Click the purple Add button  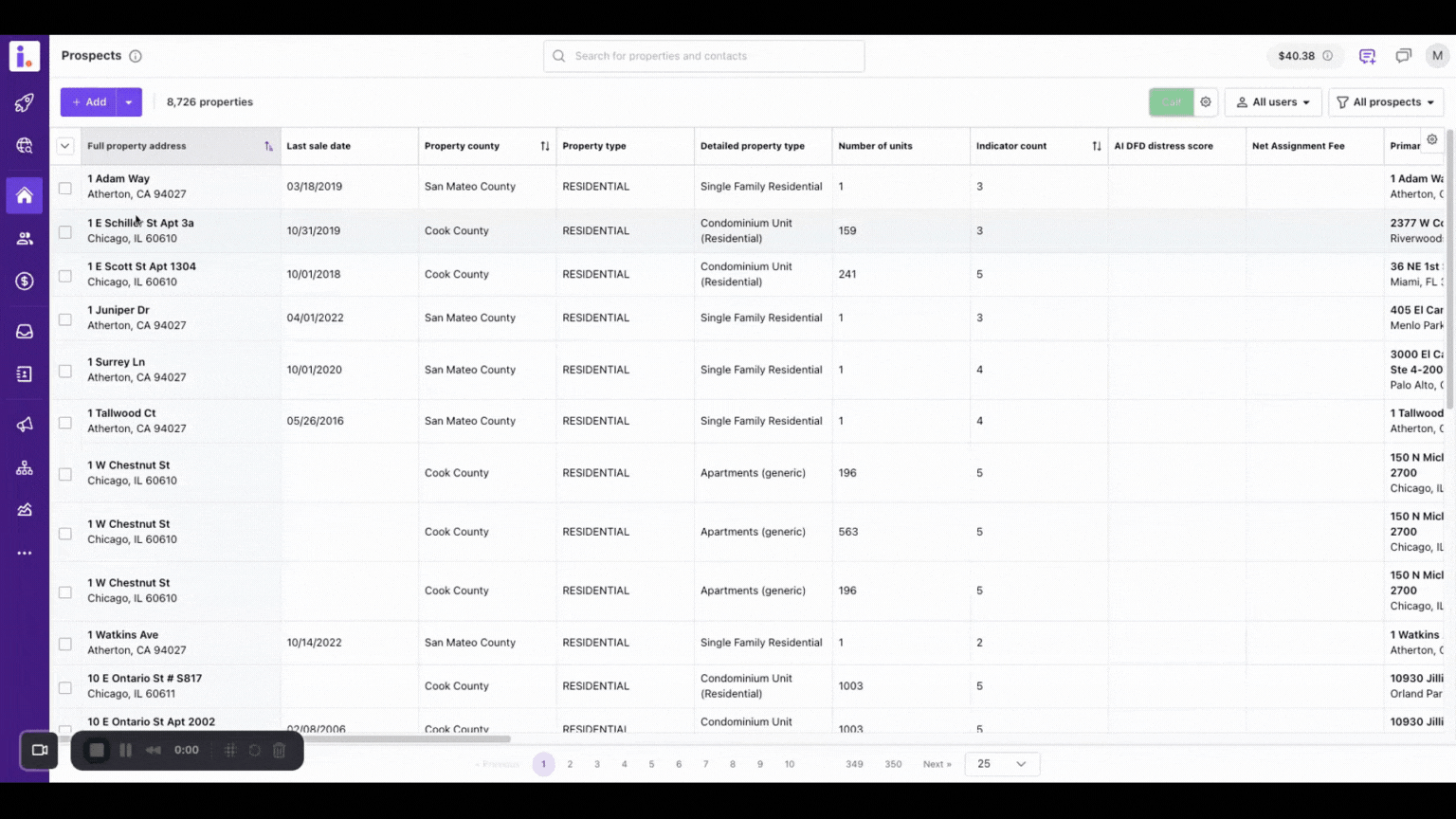89,102
